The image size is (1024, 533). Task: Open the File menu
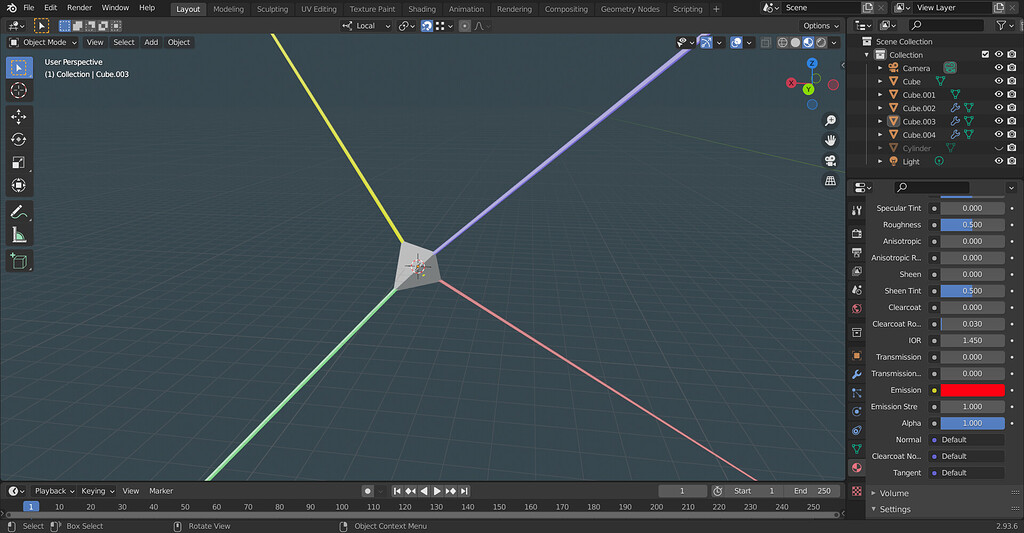click(x=29, y=8)
